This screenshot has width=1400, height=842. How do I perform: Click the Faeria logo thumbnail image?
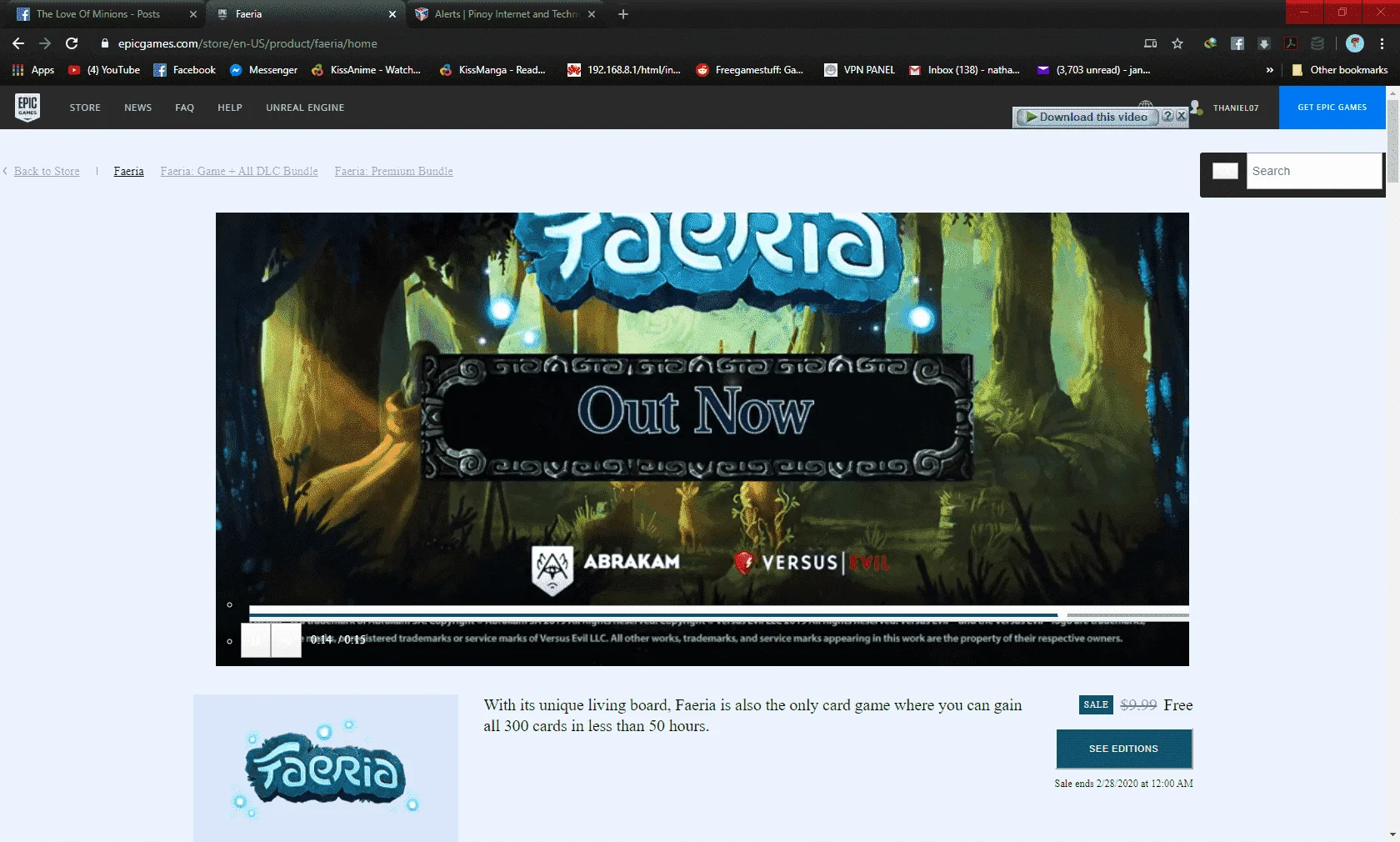[x=326, y=768]
